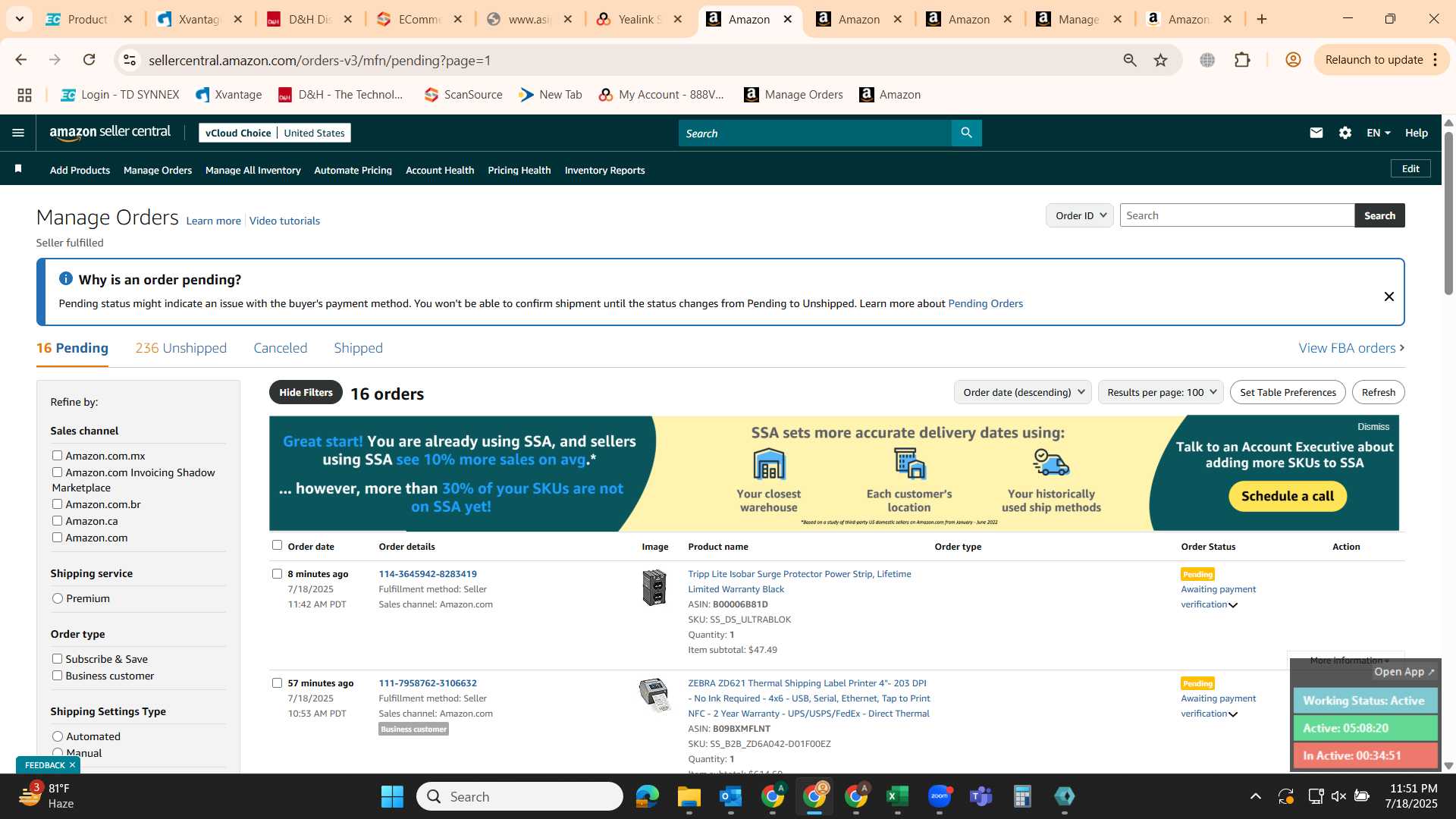Click Schedule a call button

(x=1287, y=496)
